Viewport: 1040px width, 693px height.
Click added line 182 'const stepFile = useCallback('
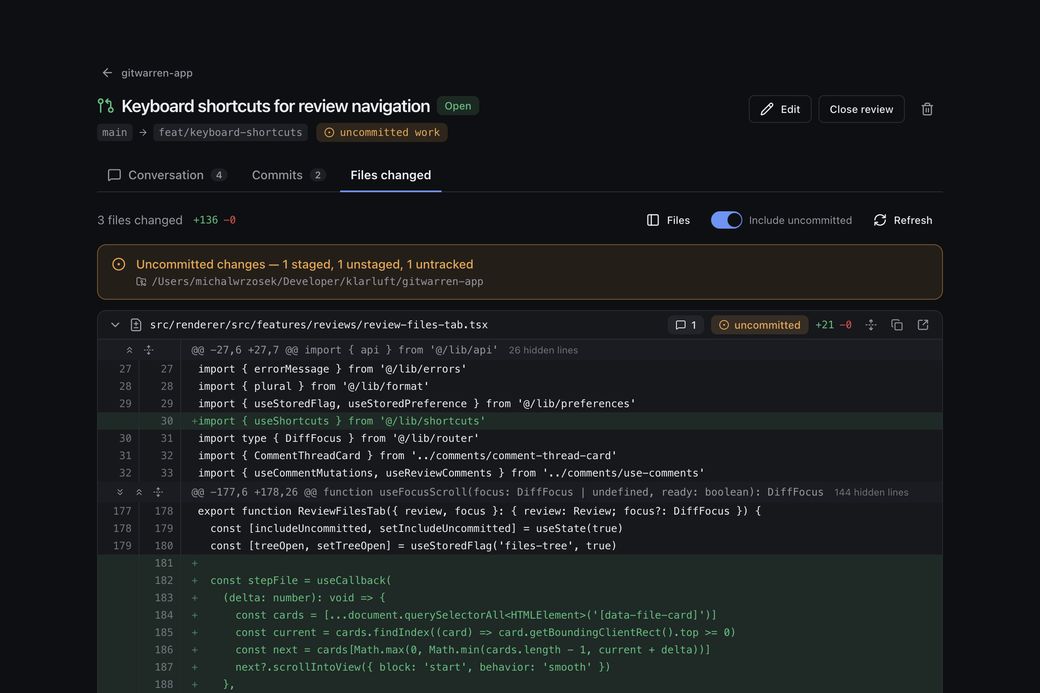(520, 580)
